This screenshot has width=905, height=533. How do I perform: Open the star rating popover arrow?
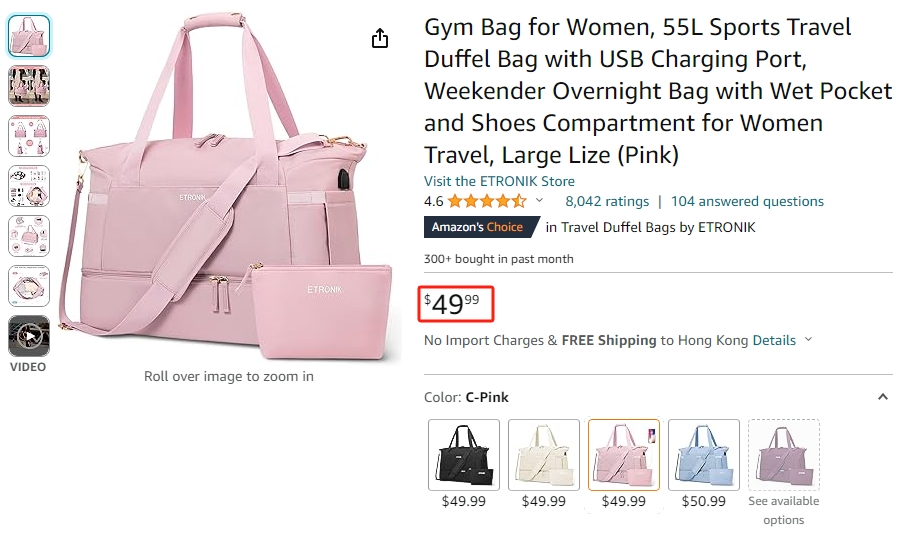(539, 201)
